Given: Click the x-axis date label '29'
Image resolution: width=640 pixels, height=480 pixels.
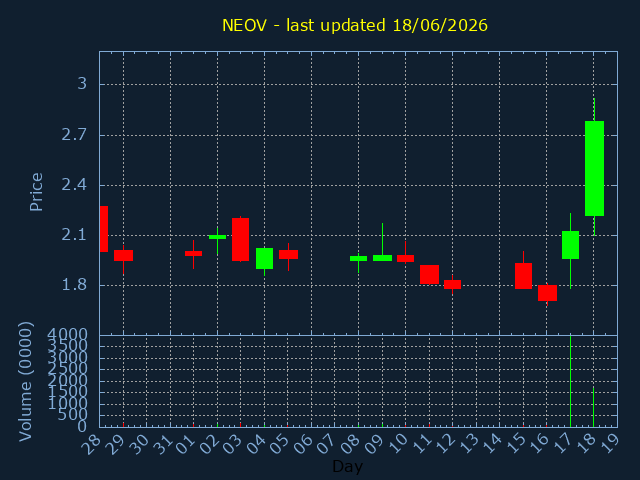Looking at the screenshot, I should [116, 444].
